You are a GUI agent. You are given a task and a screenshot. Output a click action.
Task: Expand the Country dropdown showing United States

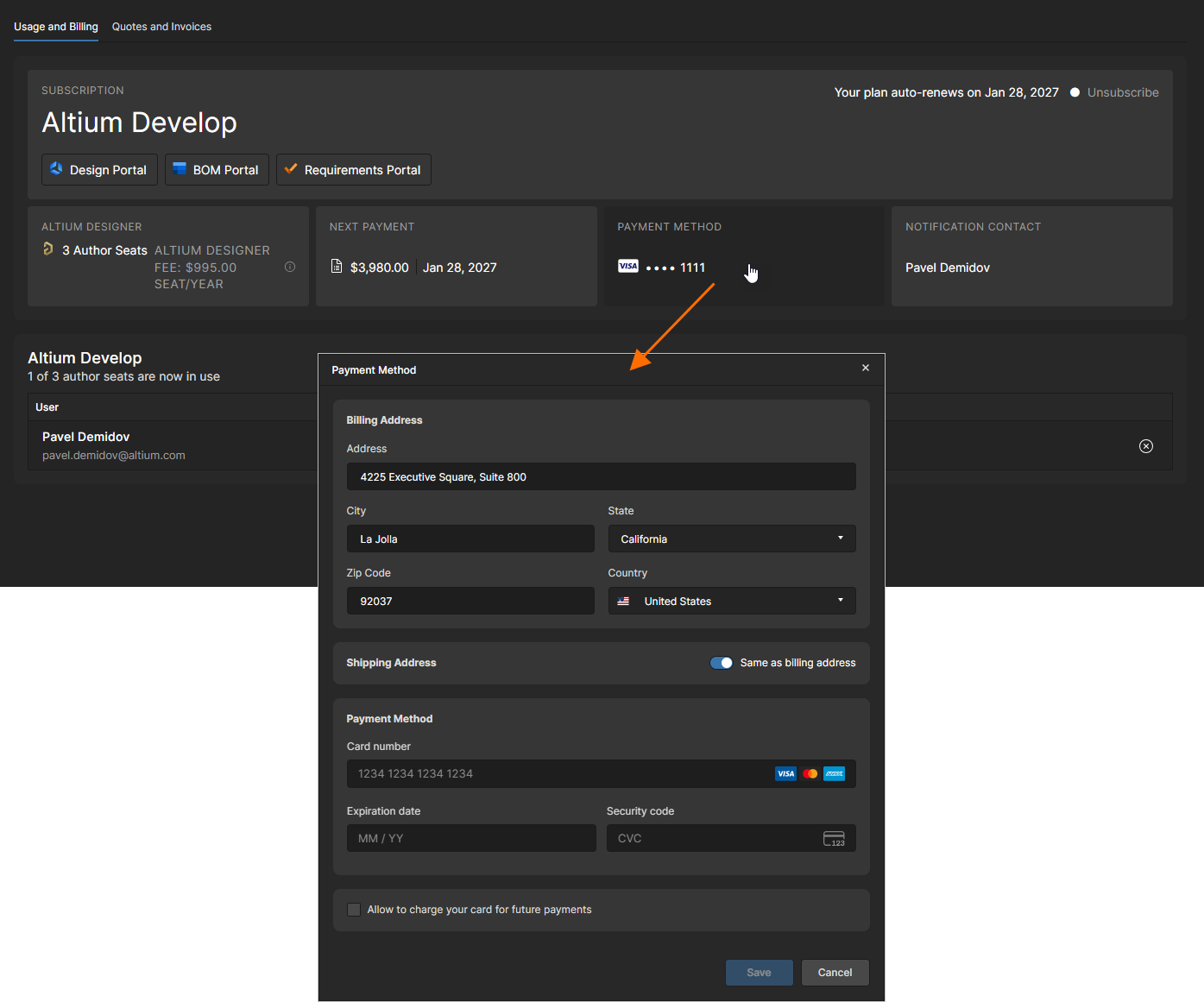click(731, 601)
